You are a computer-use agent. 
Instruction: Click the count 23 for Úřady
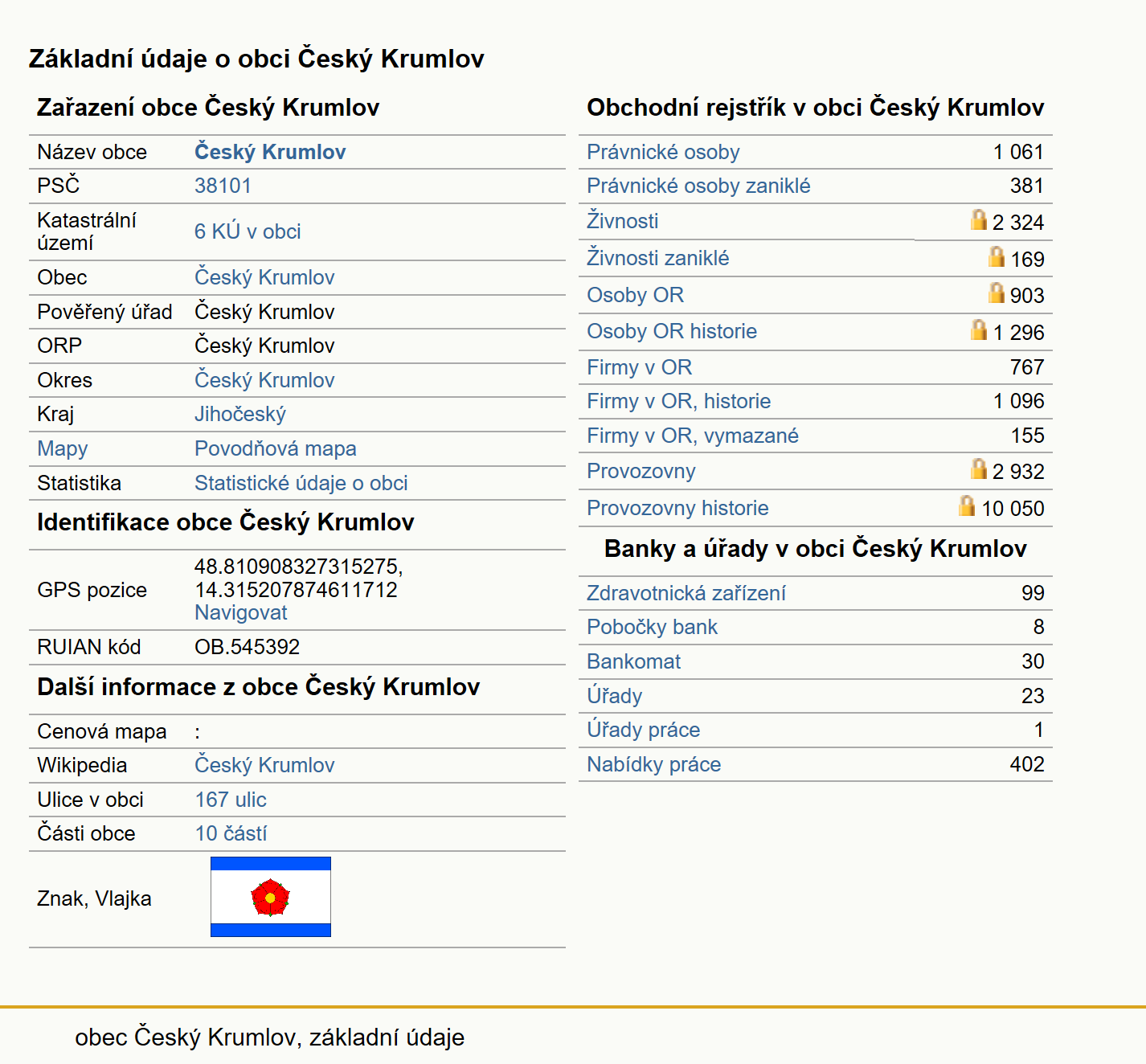point(1033,696)
